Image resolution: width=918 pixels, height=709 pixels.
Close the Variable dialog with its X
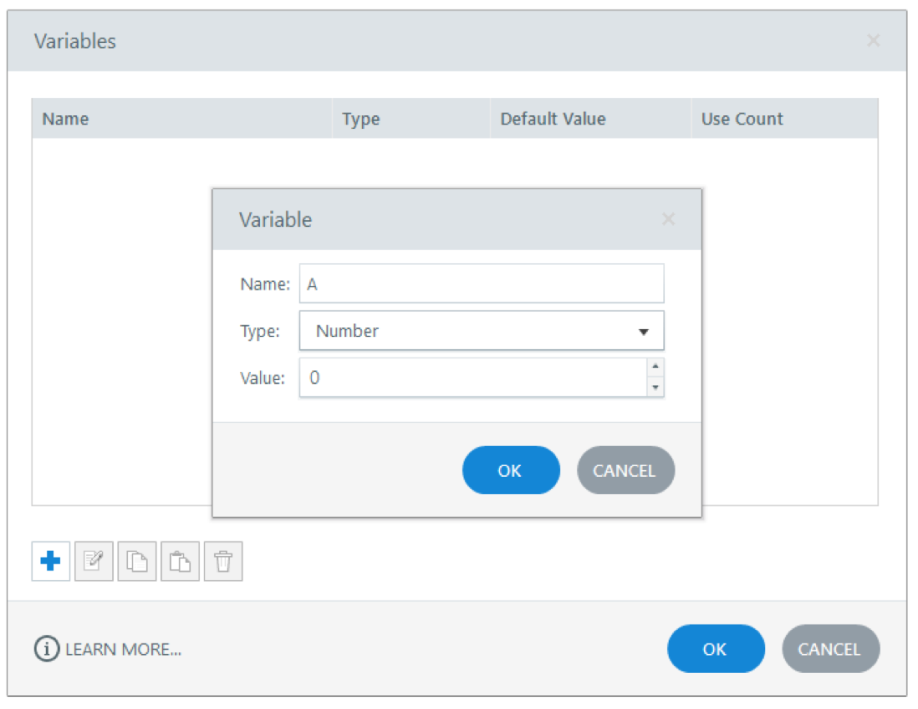[668, 219]
